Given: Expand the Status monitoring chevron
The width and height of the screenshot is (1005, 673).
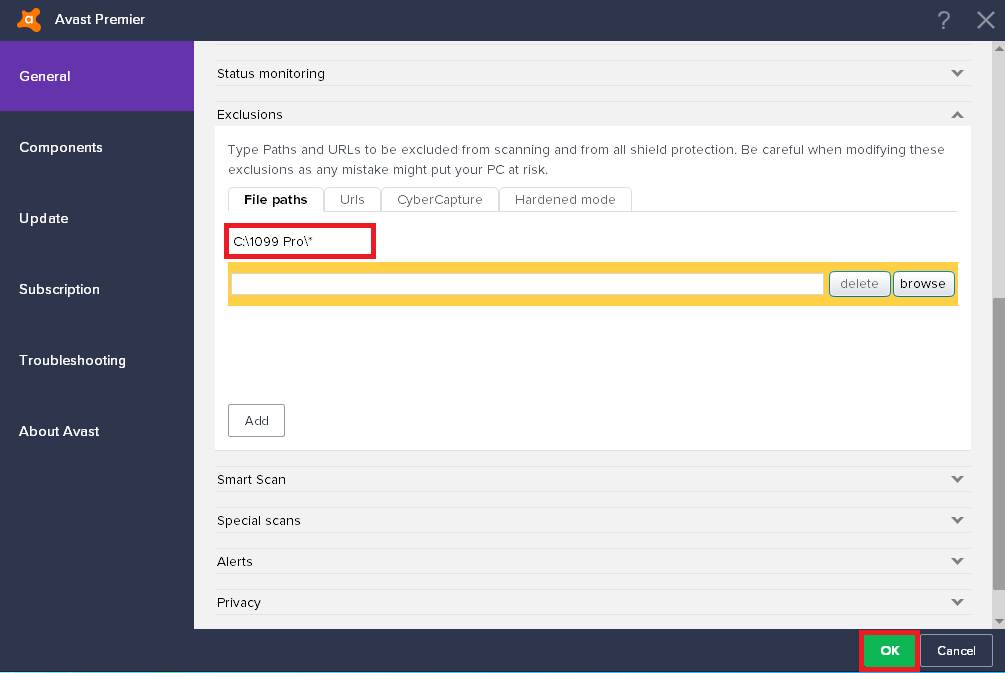Looking at the screenshot, I should pyautogui.click(x=958, y=73).
